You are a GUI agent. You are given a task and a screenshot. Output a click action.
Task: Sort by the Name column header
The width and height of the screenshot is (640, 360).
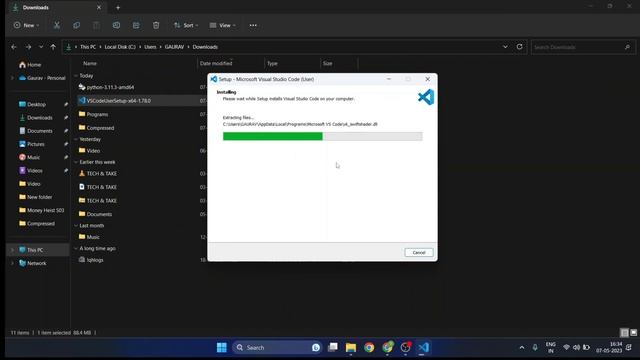[x=90, y=63]
